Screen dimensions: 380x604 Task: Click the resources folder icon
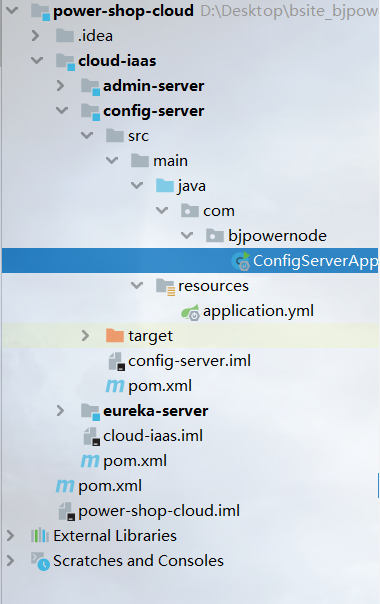point(166,287)
